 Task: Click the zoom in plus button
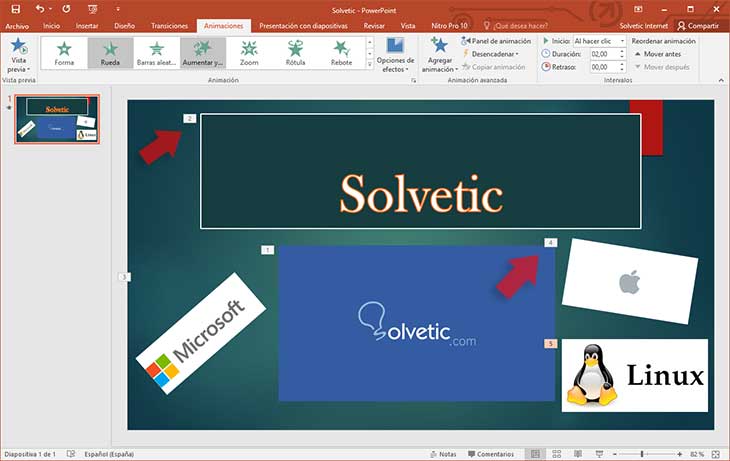click(680, 454)
